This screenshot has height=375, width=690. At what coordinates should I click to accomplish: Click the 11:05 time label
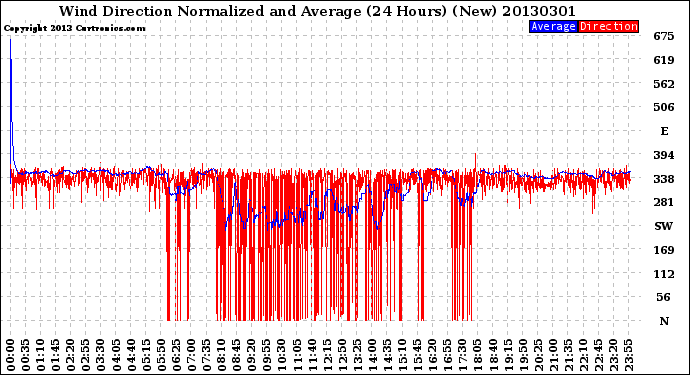297,355
